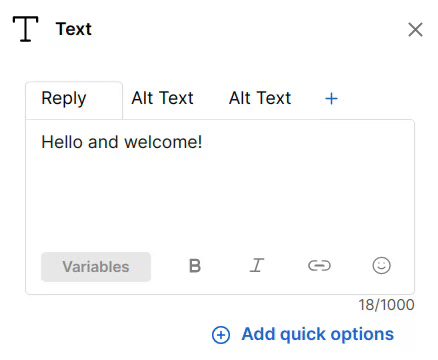Click blank area inside reply text box
Screen dimensions: 438x360
[x=220, y=200]
